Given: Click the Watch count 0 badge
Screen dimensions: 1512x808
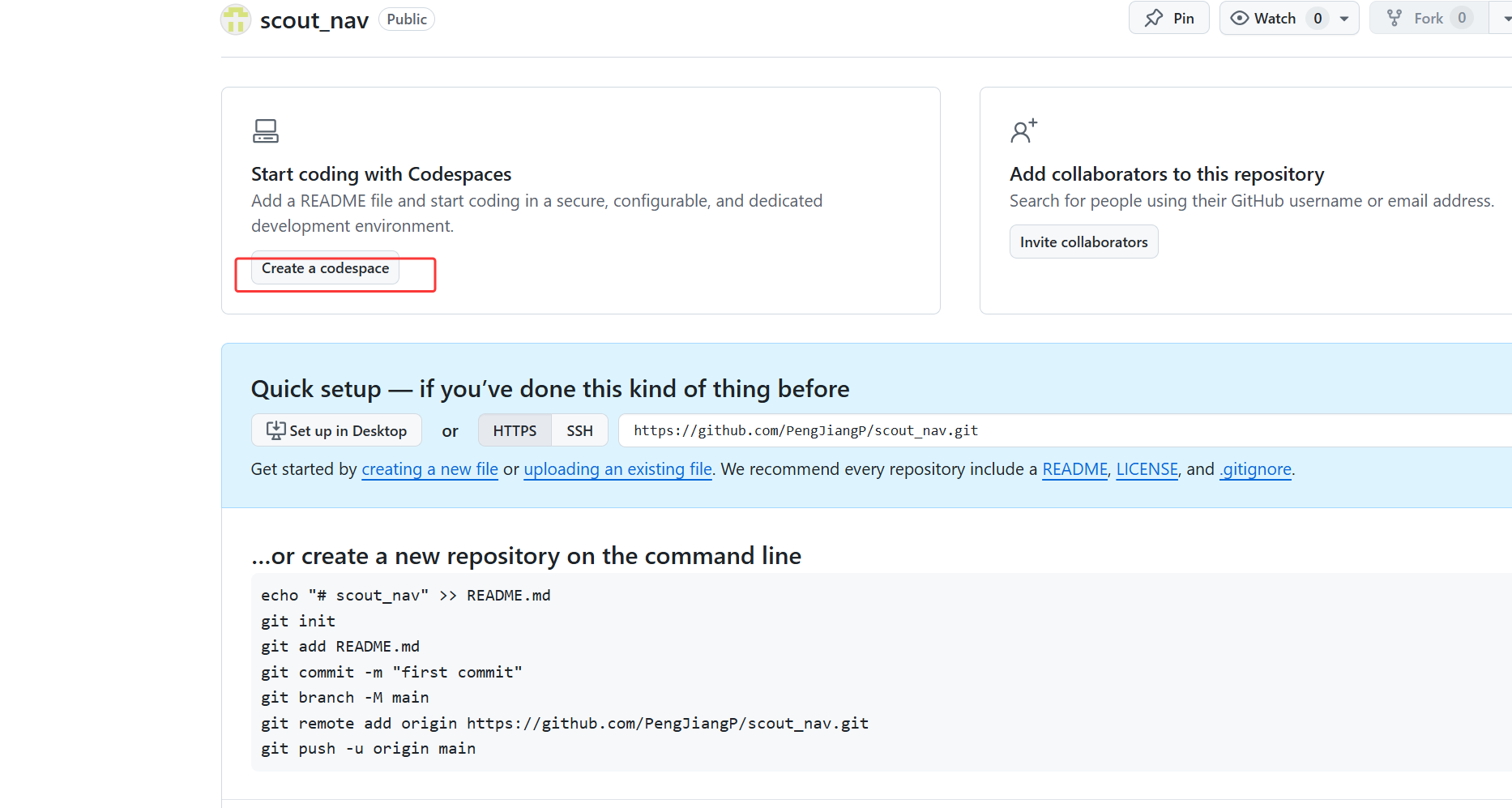Looking at the screenshot, I should coord(1318,18).
